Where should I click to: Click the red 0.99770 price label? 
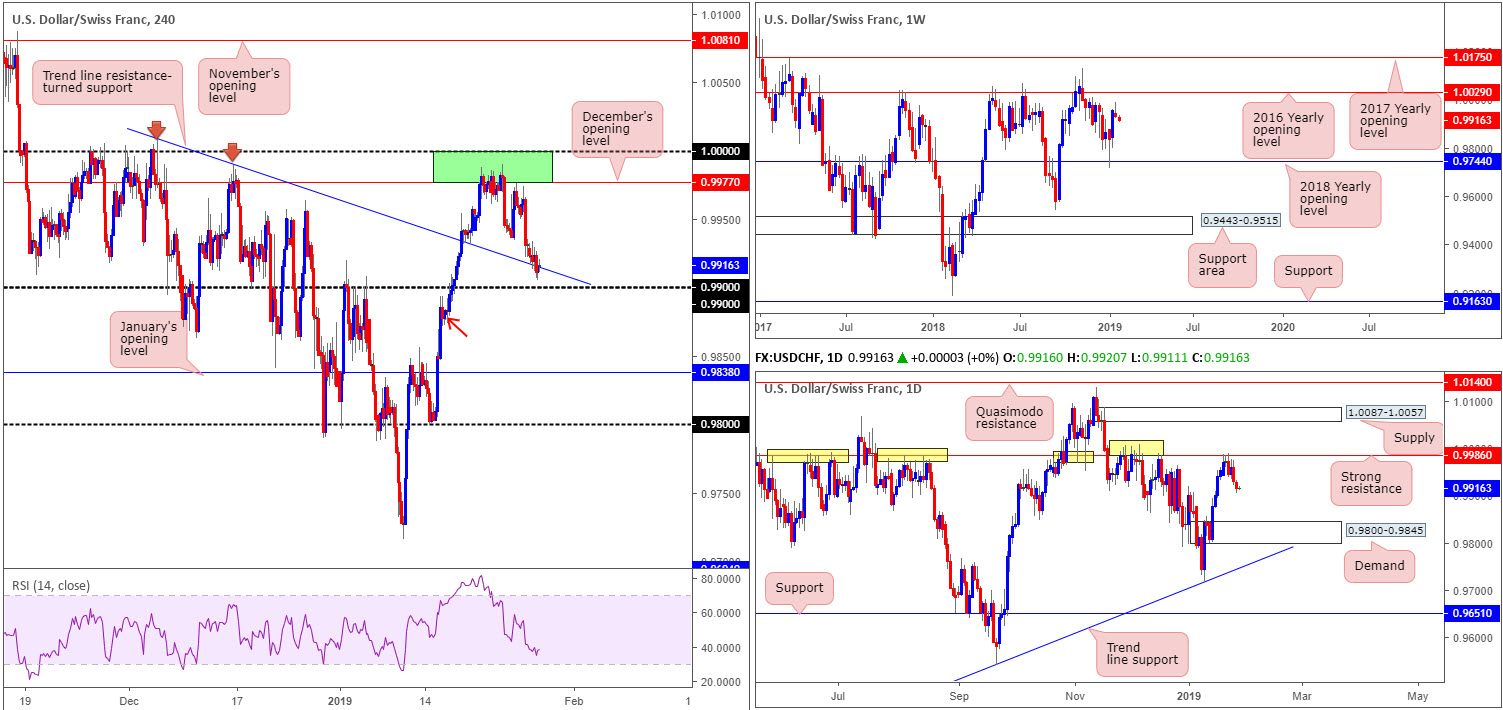tap(721, 182)
